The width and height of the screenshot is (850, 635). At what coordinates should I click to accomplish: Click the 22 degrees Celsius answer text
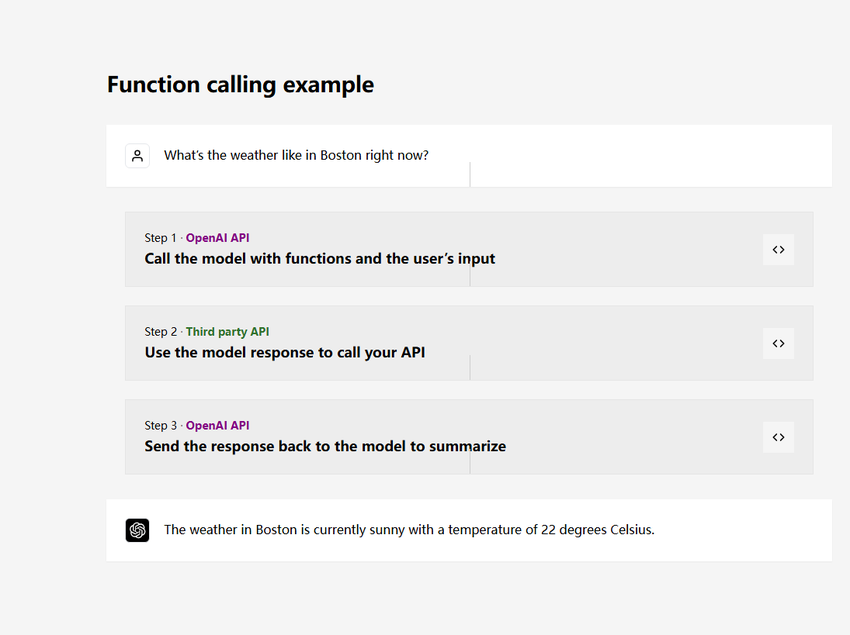[409, 529]
